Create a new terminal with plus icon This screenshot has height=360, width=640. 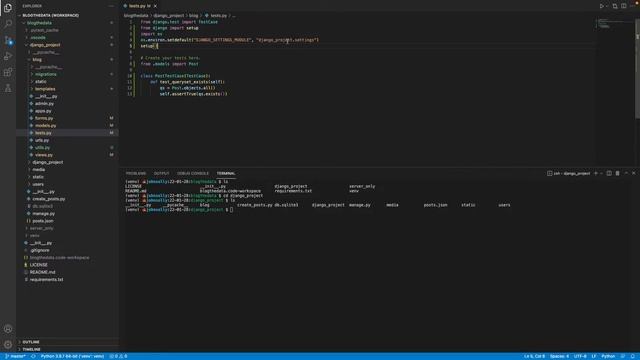point(596,173)
